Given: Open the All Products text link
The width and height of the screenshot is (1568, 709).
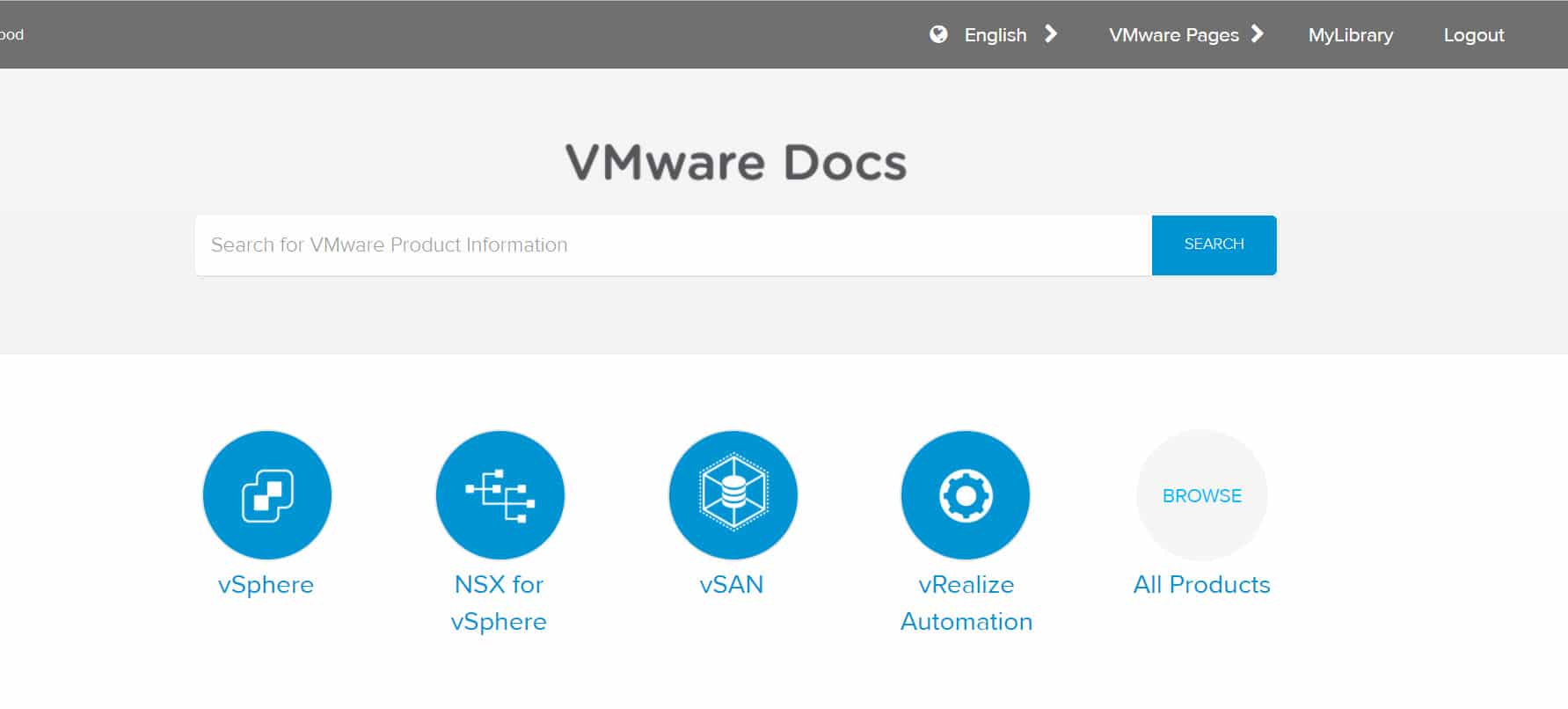Looking at the screenshot, I should 1201,585.
